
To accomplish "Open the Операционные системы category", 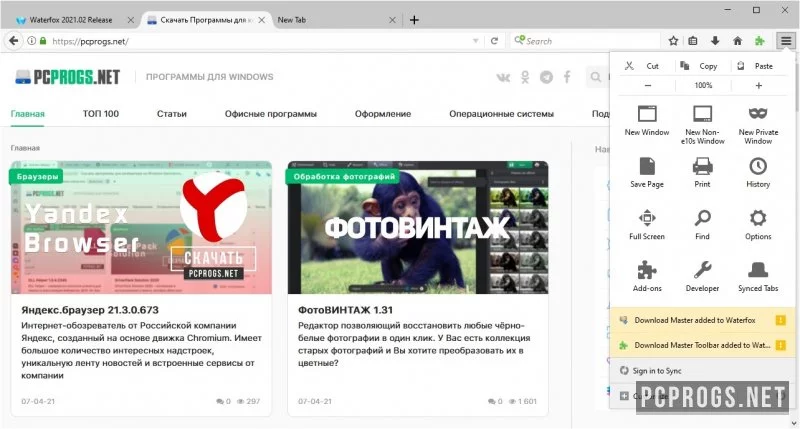I will (x=502, y=114).
